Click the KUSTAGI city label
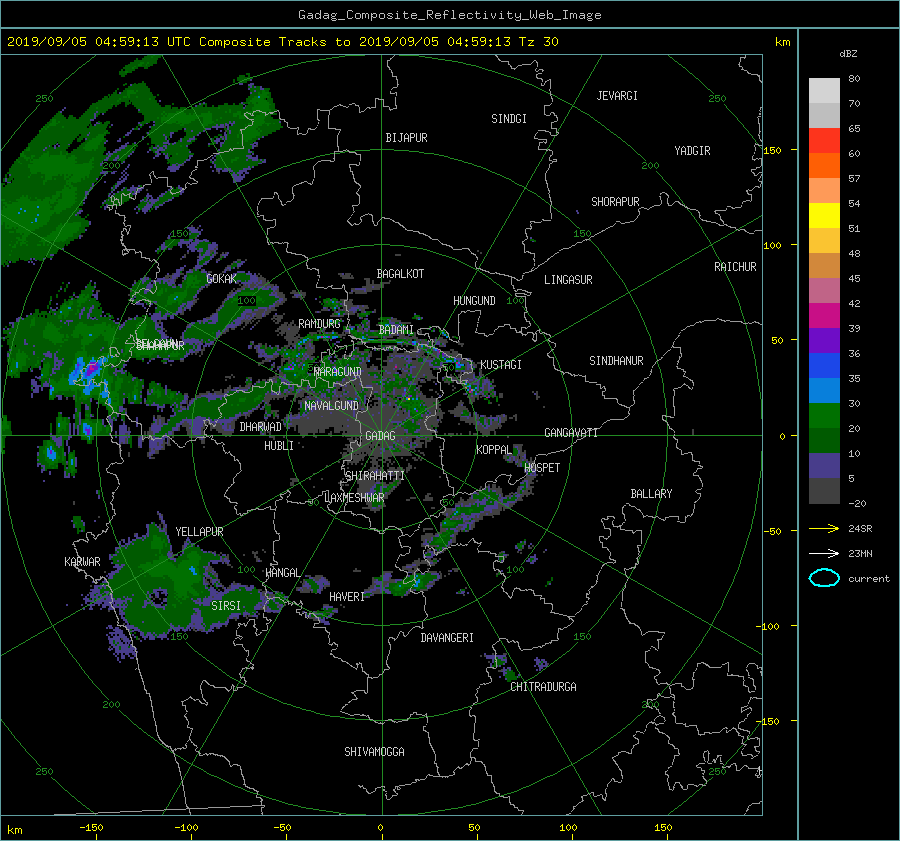The width and height of the screenshot is (900, 841). pyautogui.click(x=501, y=365)
